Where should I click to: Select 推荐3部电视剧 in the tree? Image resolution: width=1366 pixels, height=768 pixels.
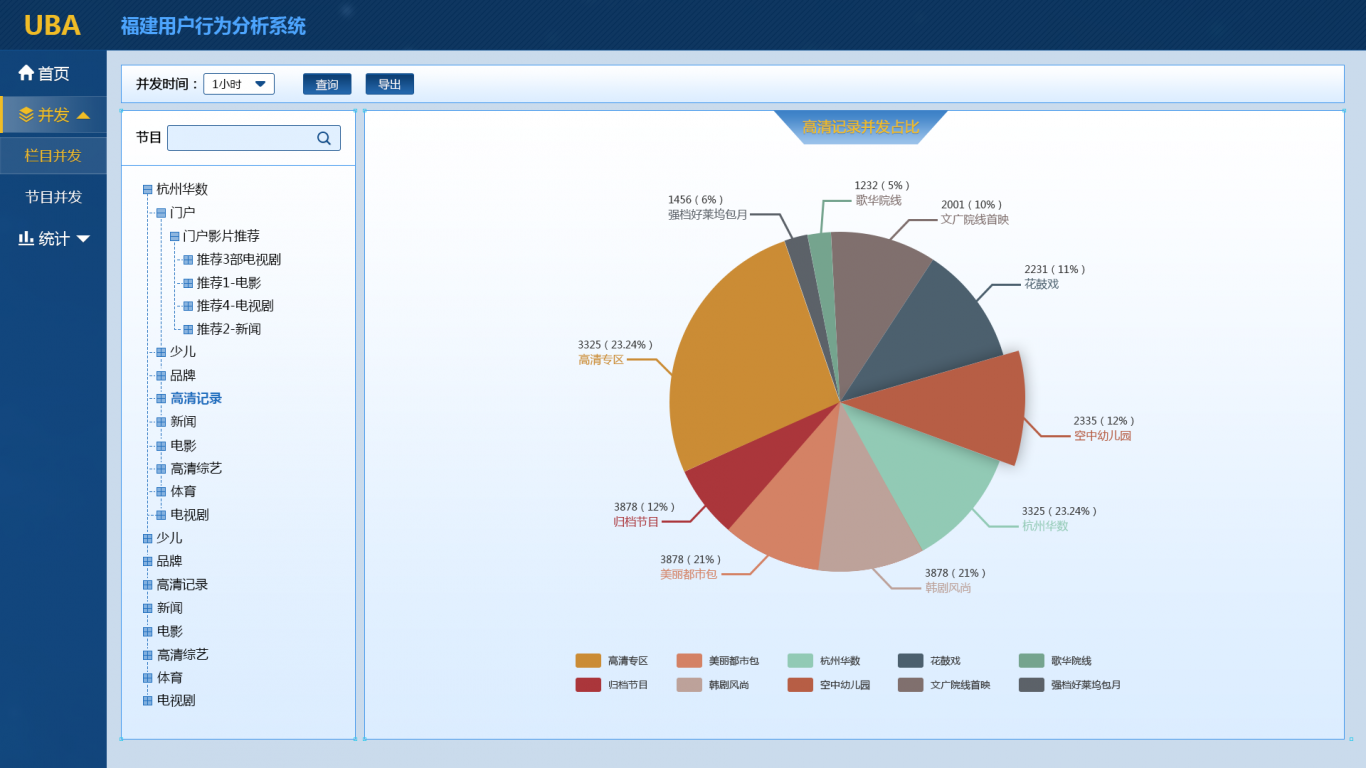click(x=238, y=260)
